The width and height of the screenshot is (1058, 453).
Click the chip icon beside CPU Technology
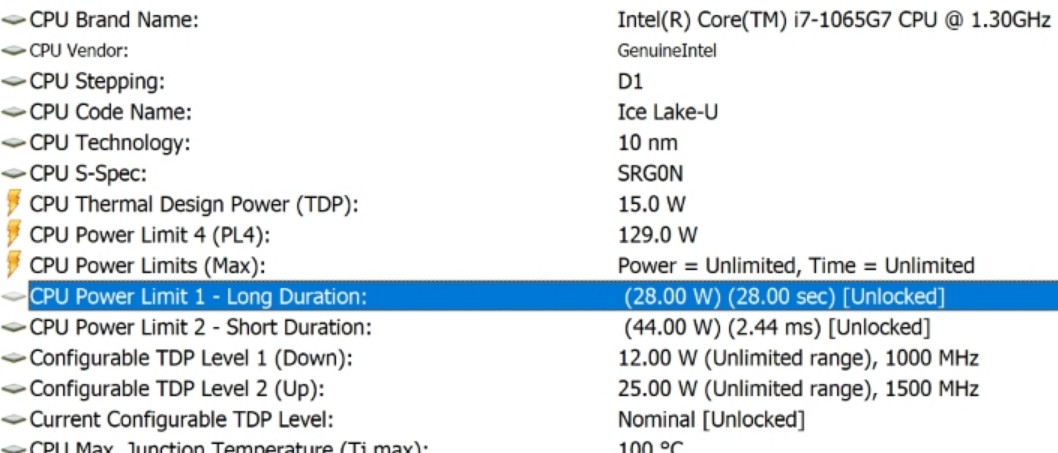[13, 144]
